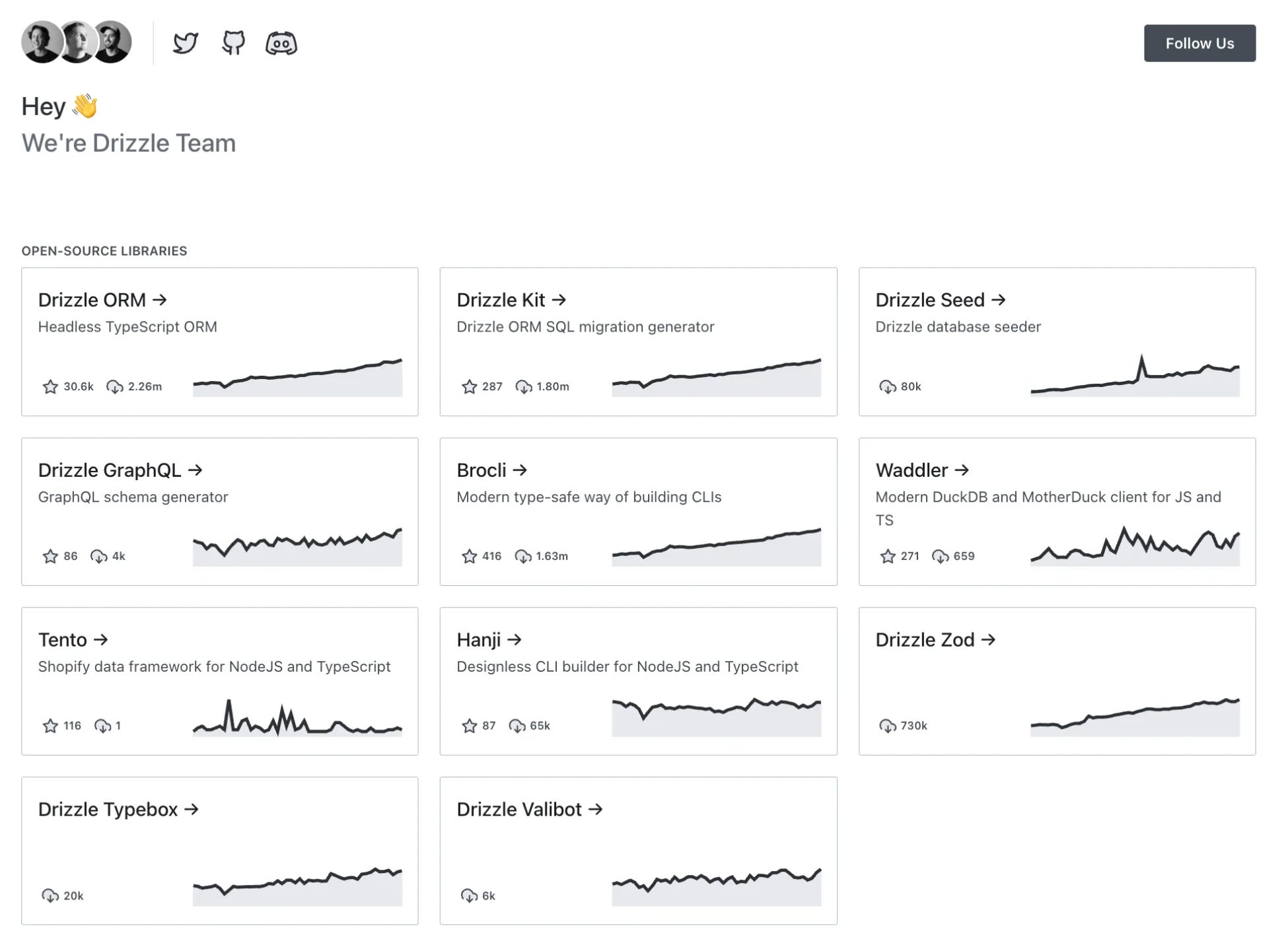Click the Follow Us button
Viewport: 1288px width, 951px height.
[1199, 43]
